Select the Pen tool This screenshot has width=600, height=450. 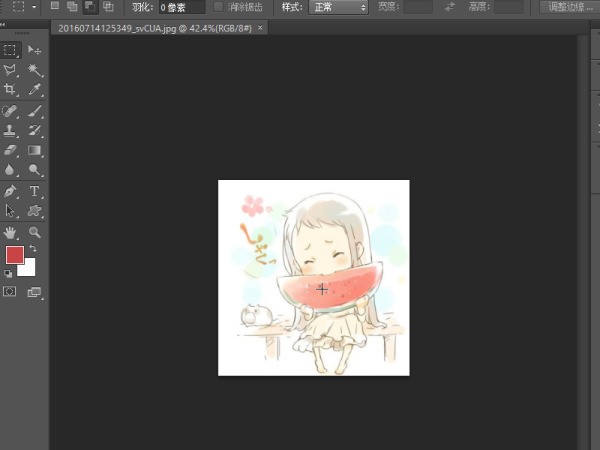pyautogui.click(x=11, y=191)
